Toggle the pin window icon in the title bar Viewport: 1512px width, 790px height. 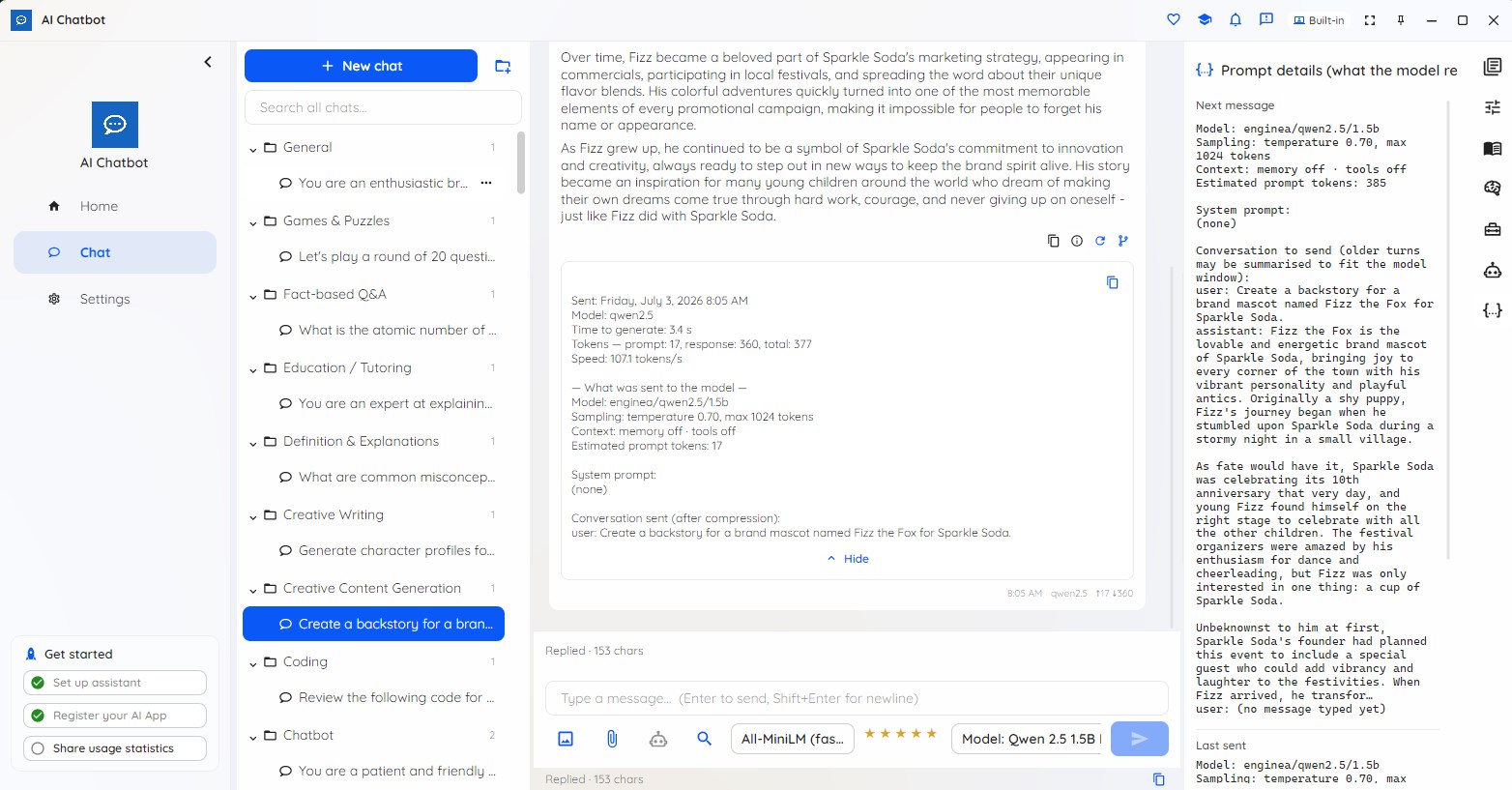pyautogui.click(x=1401, y=19)
